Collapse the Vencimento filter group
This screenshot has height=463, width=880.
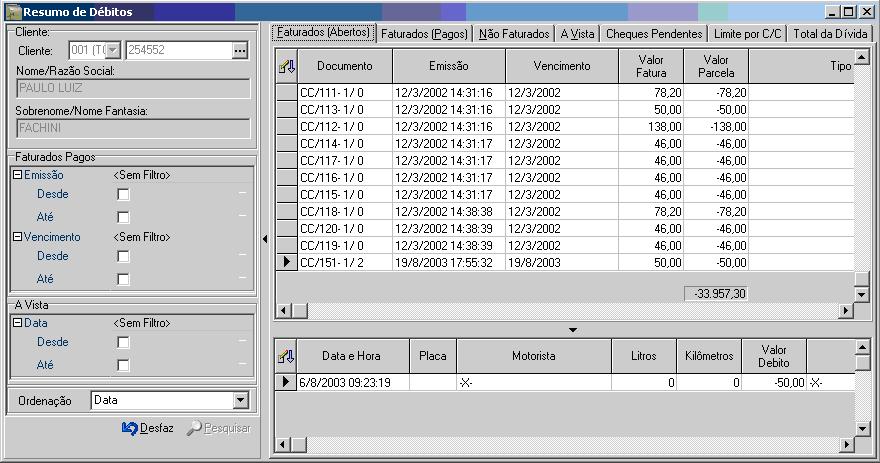pyautogui.click(x=17, y=237)
